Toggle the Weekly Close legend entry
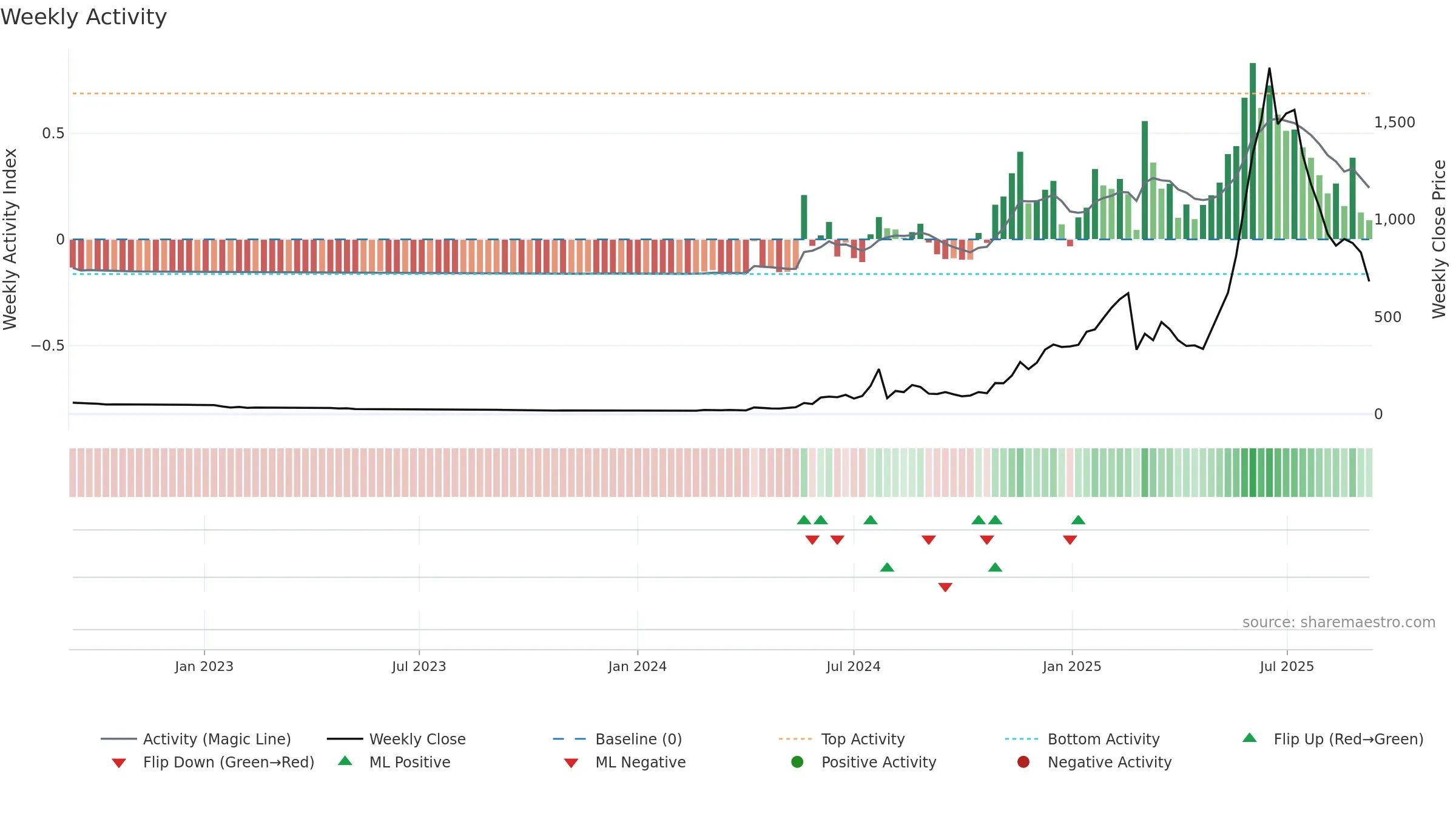 [x=396, y=739]
